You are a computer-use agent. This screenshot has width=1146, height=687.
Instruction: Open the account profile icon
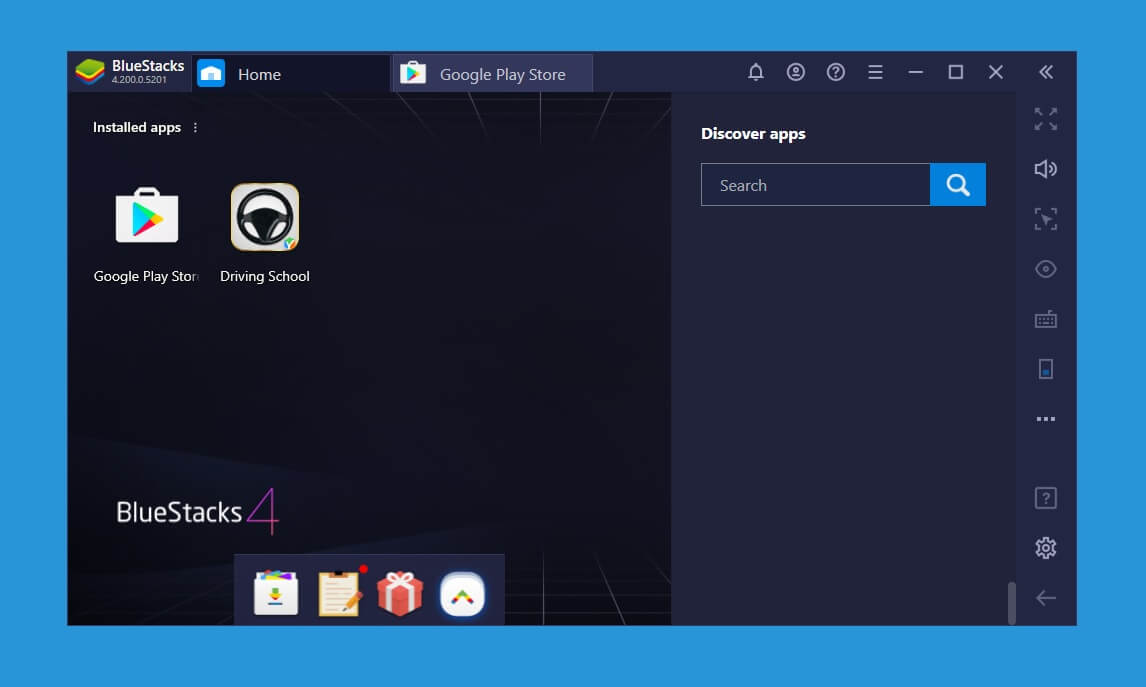pos(796,72)
